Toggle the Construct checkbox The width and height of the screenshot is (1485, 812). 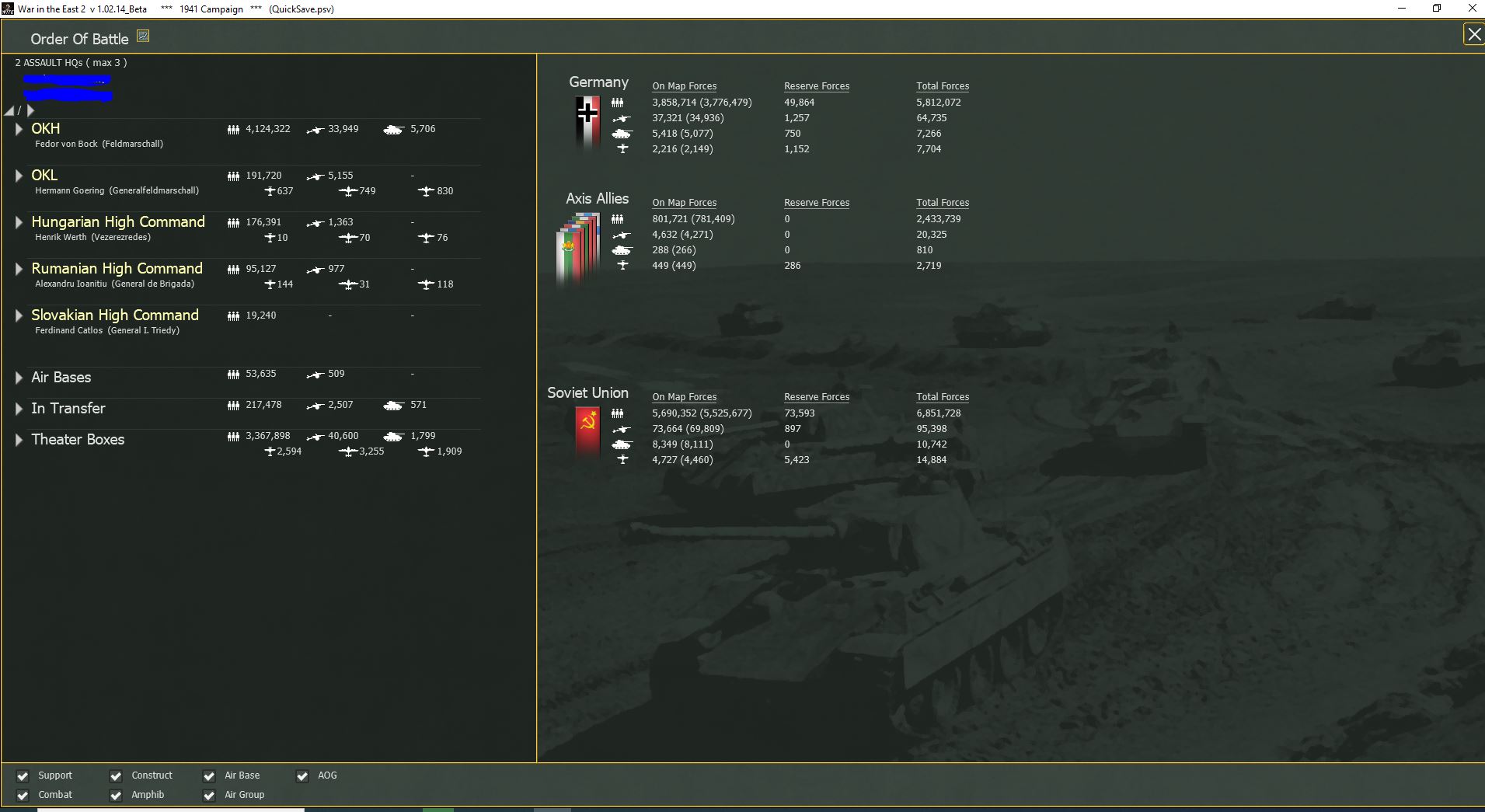coord(116,775)
